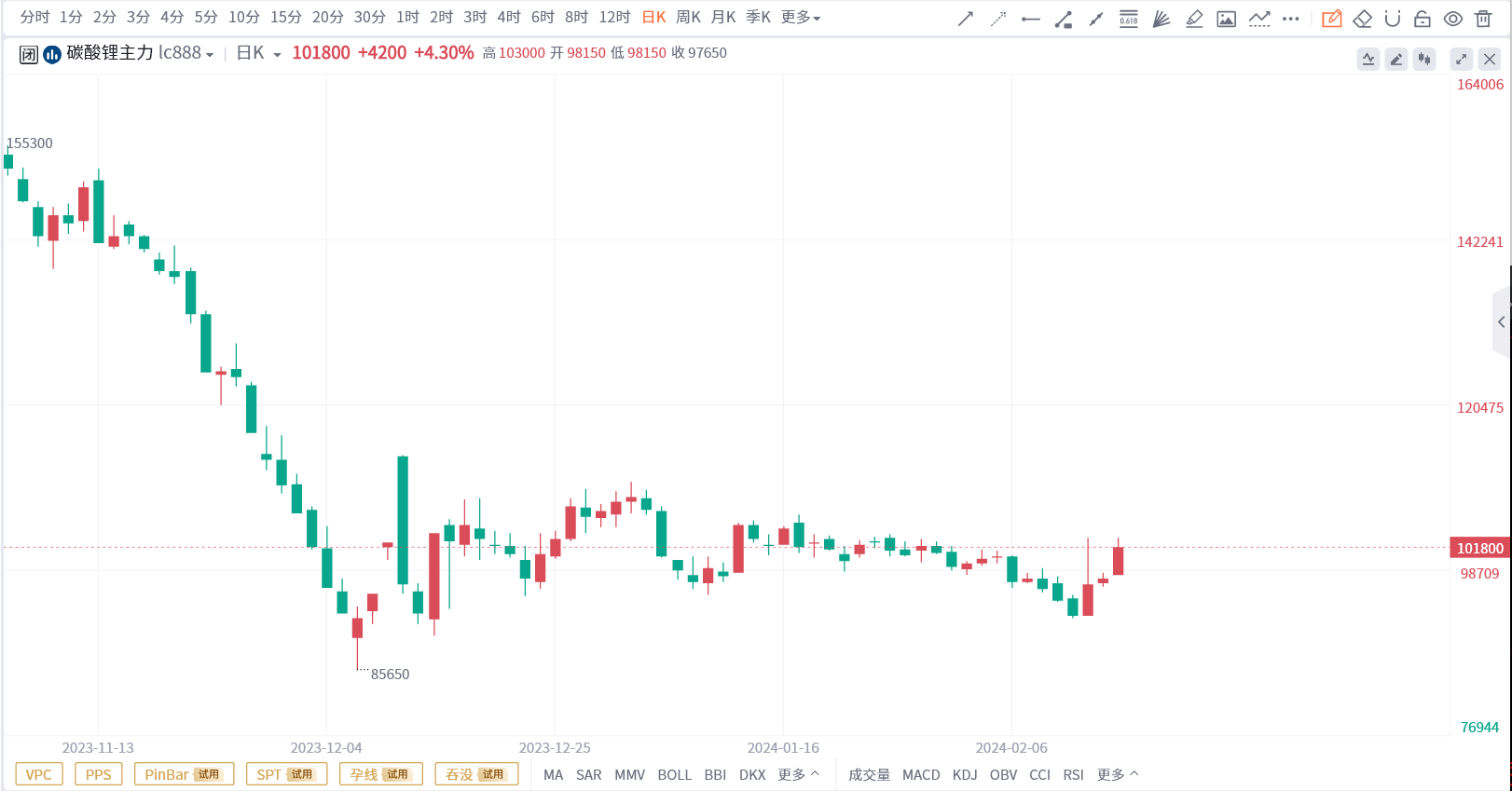1512x791 pixels.
Task: Select the fan lines drawing tool
Action: coord(1161,19)
